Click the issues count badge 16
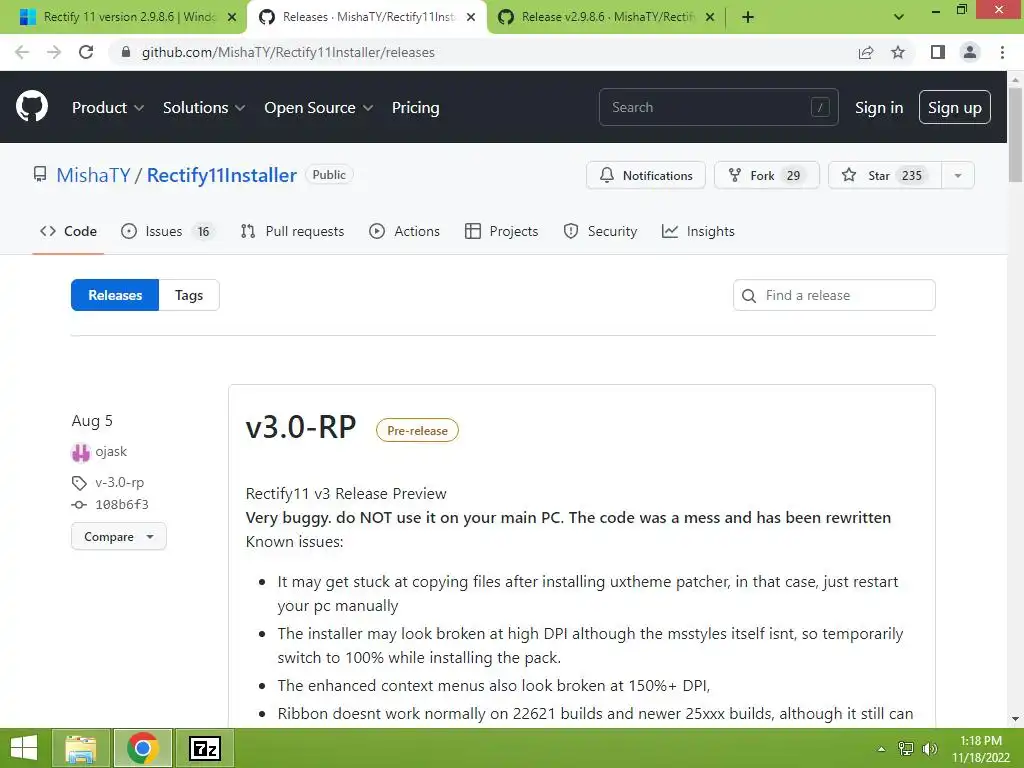Image resolution: width=1024 pixels, height=768 pixels. (x=204, y=231)
